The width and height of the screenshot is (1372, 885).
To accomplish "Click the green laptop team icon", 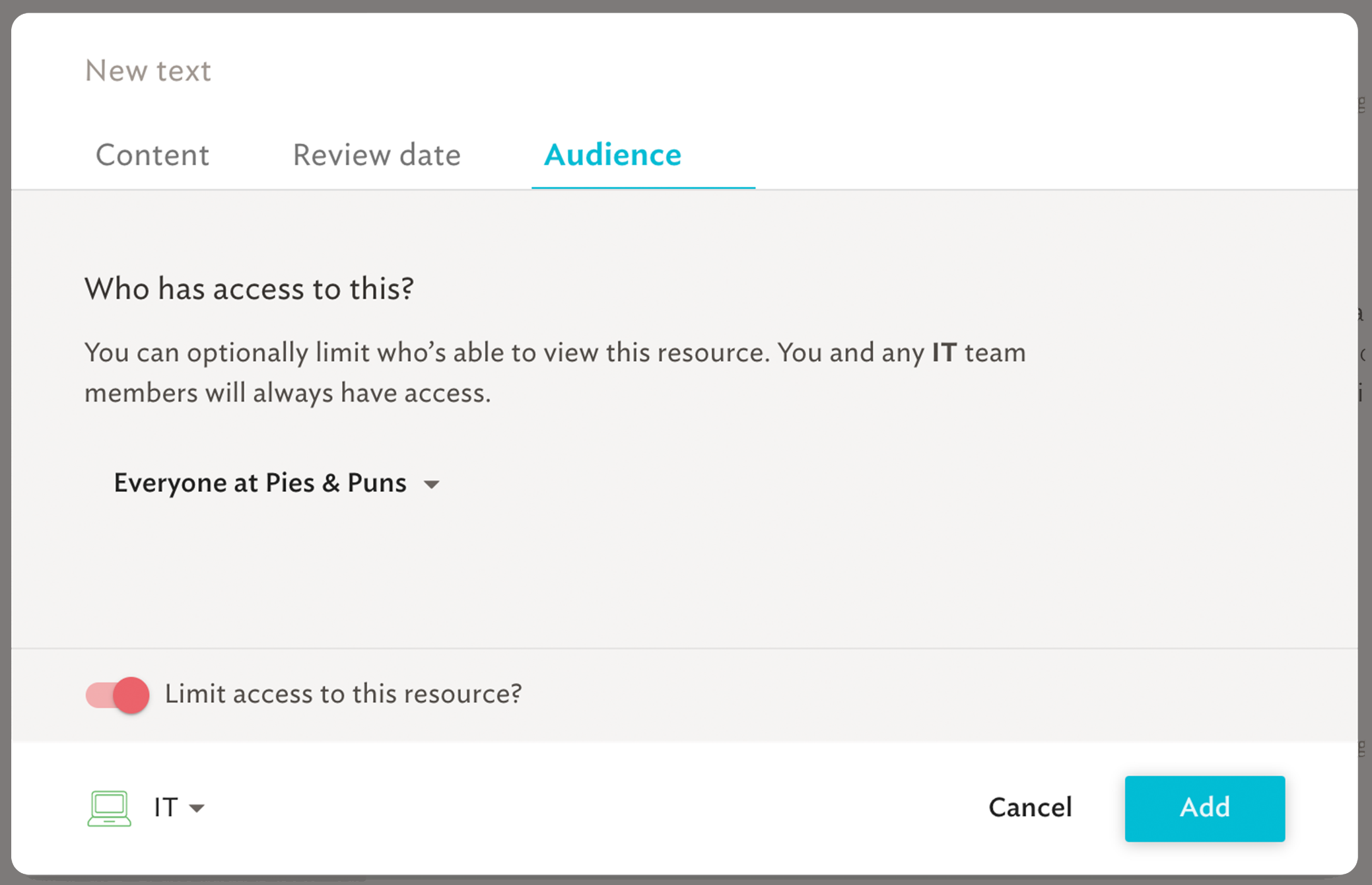I will (109, 808).
